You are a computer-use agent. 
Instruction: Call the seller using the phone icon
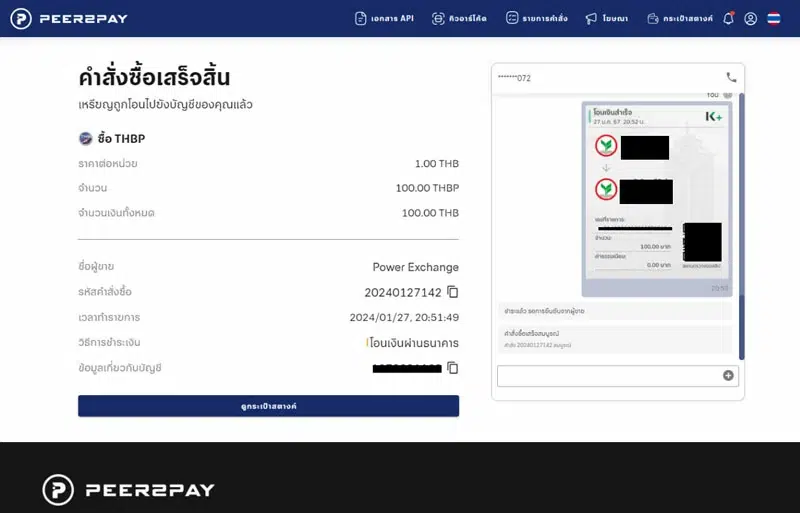(x=731, y=77)
